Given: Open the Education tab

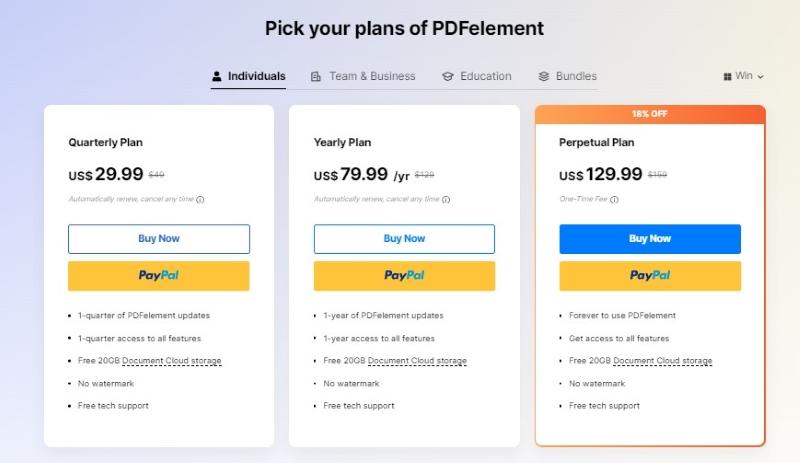Looking at the screenshot, I should (x=485, y=76).
